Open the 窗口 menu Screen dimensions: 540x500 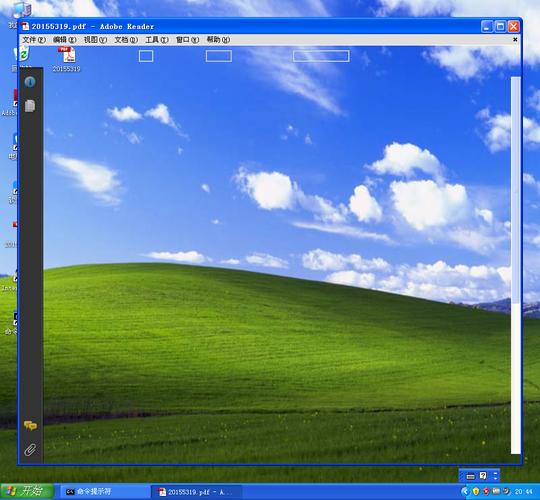(187, 40)
